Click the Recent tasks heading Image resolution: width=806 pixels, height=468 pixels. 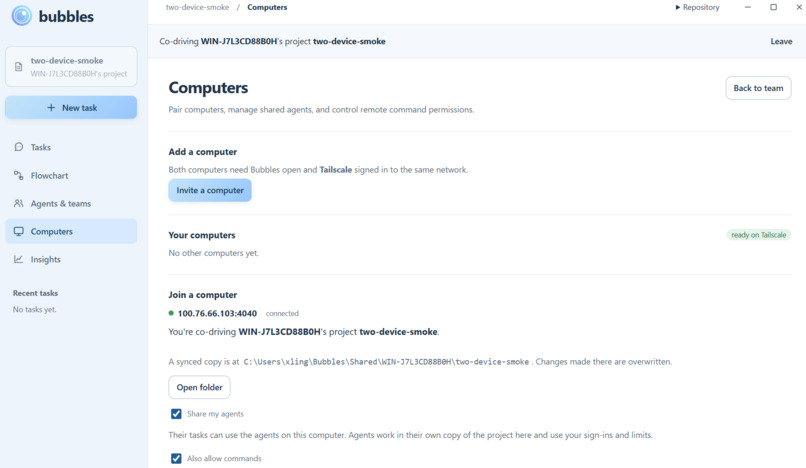(x=35, y=293)
